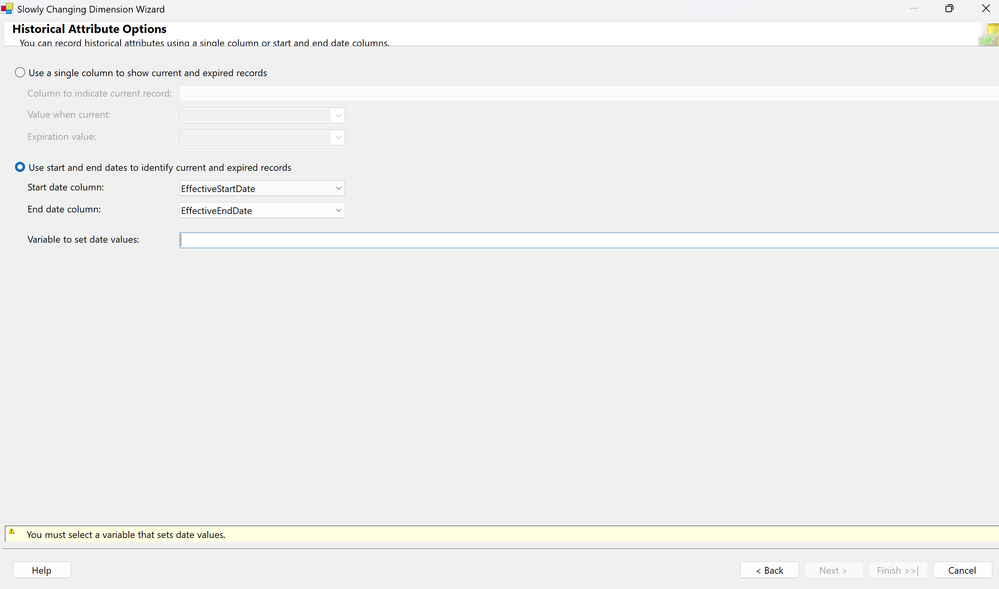Go back with the Back button
The height and width of the screenshot is (589, 999).
(x=770, y=570)
